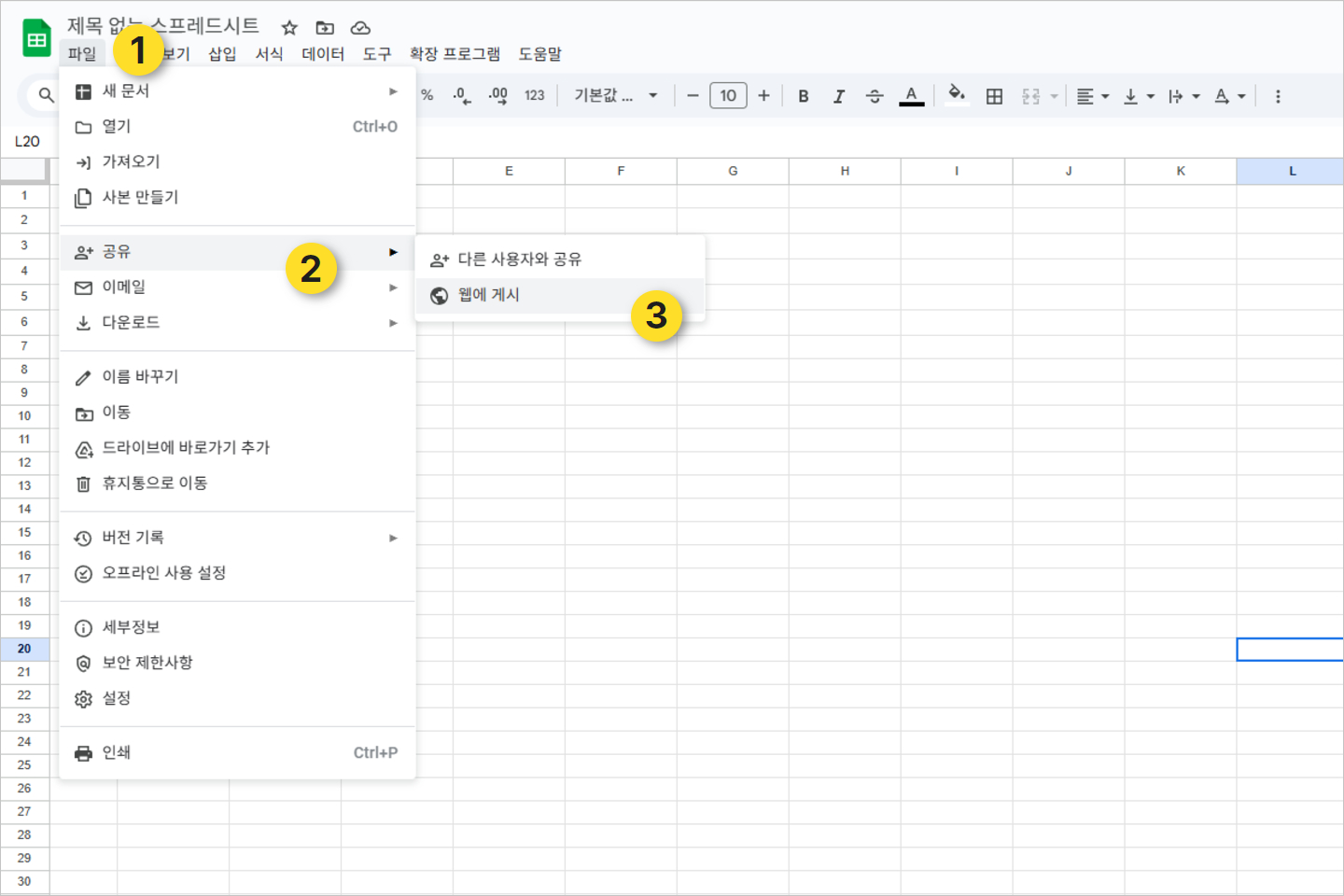Toggle strikethrough formatting in toolbar
This screenshot has height=896, width=1344.
tap(875, 96)
